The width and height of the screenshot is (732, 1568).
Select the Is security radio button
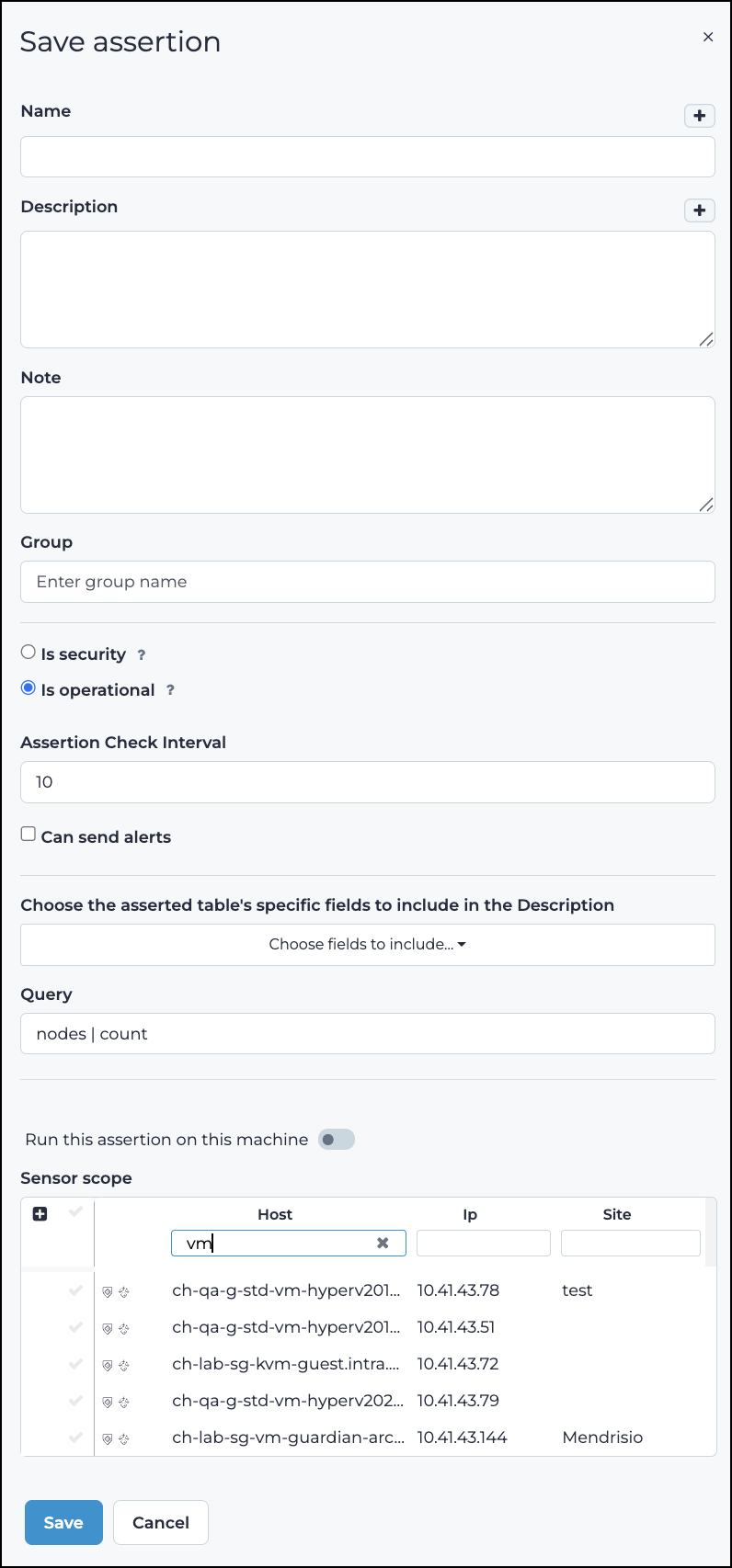coord(28,651)
